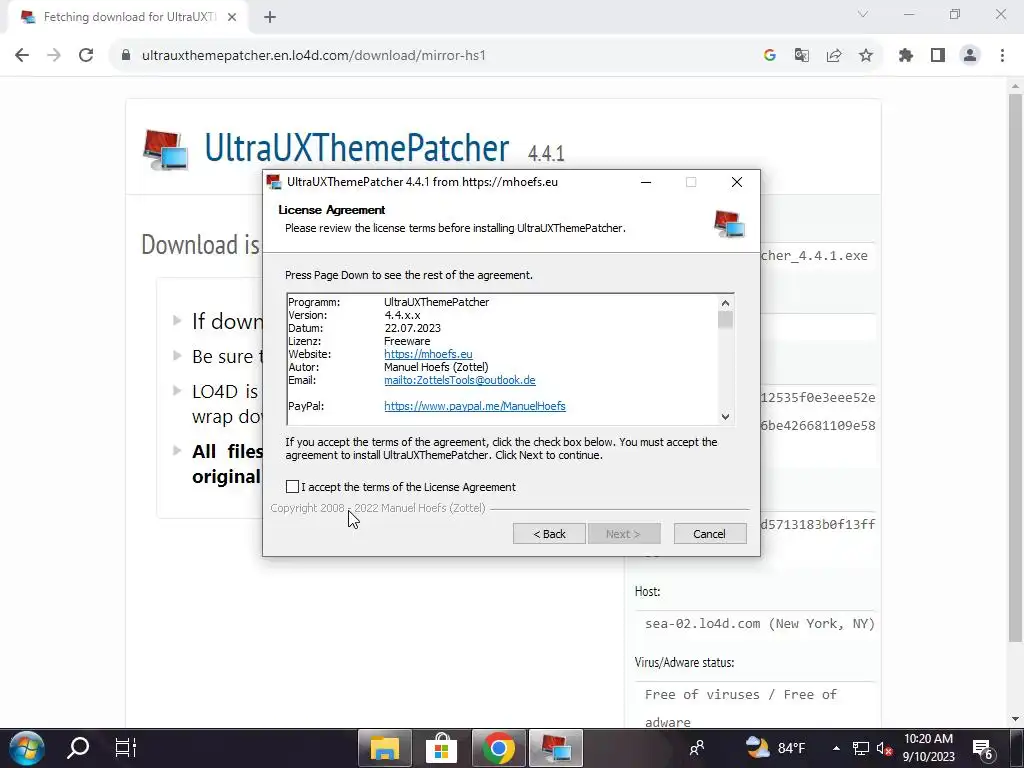Click the ZottelsTools email link

(x=460, y=380)
